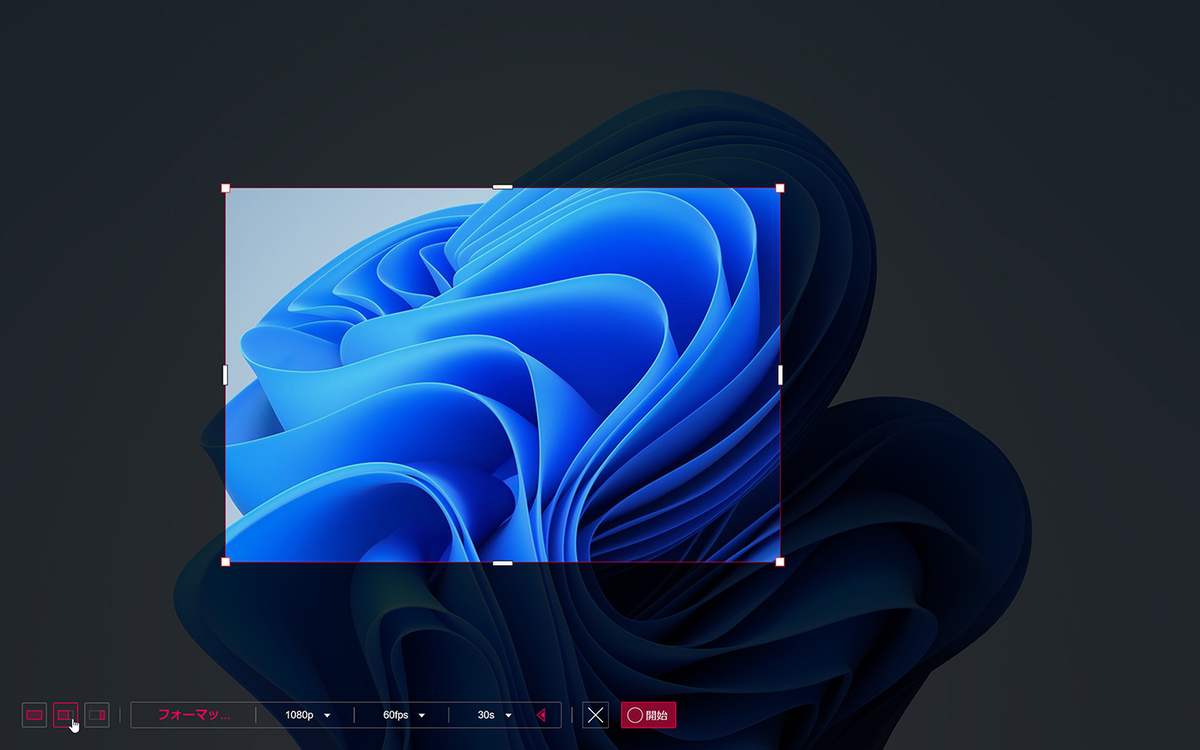Click the bottom edge middle handle
1200x750 pixels.
503,563
